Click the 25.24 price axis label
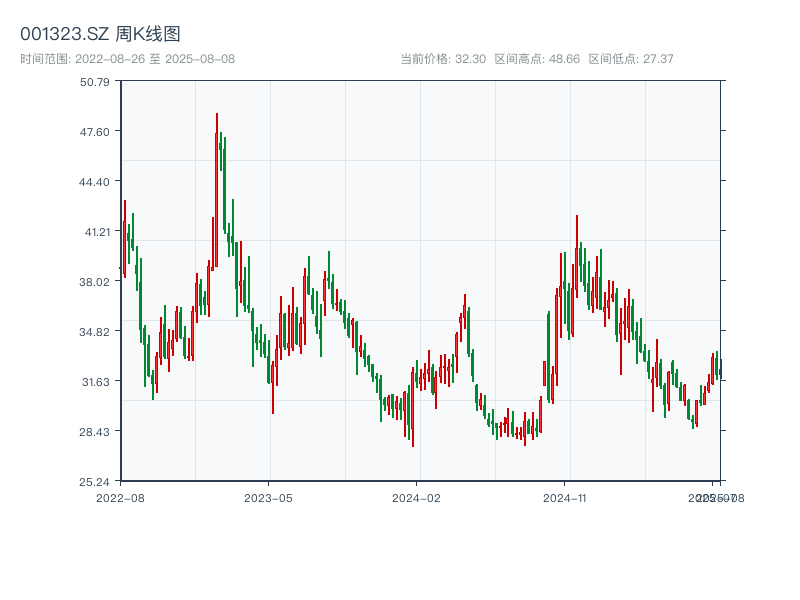 (x=96, y=481)
